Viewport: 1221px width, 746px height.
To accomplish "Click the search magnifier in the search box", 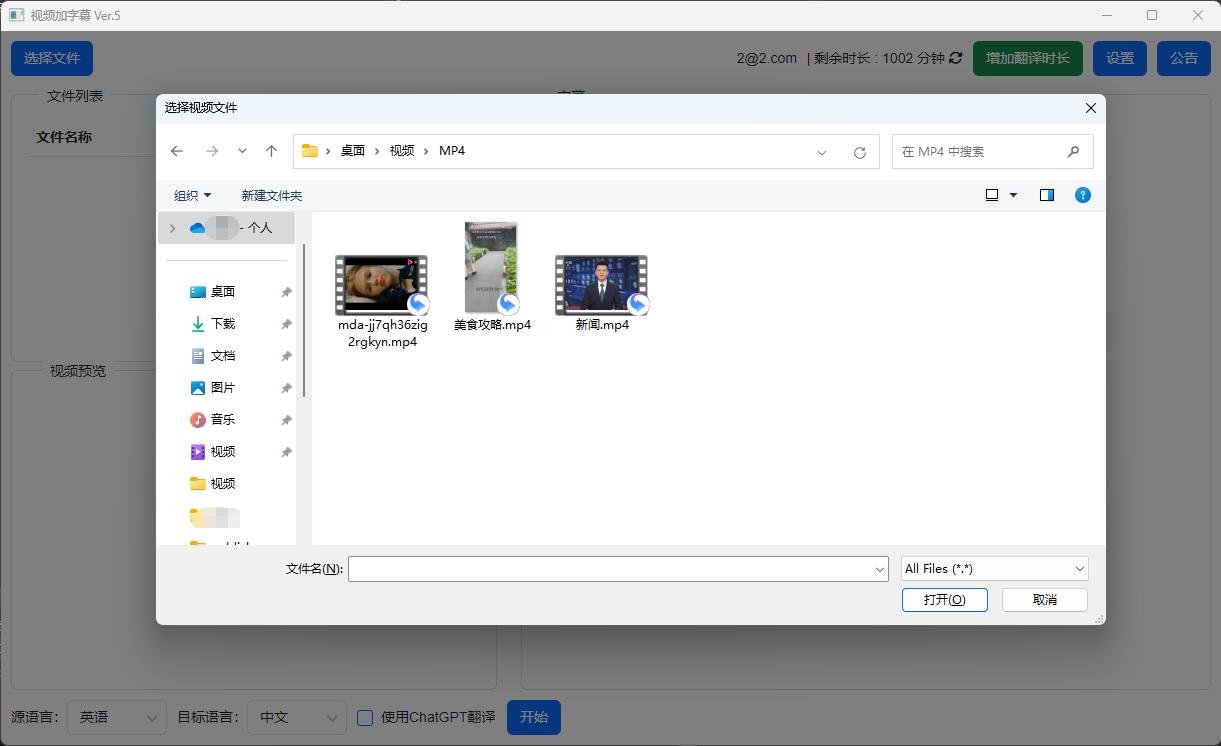I will 1074,151.
